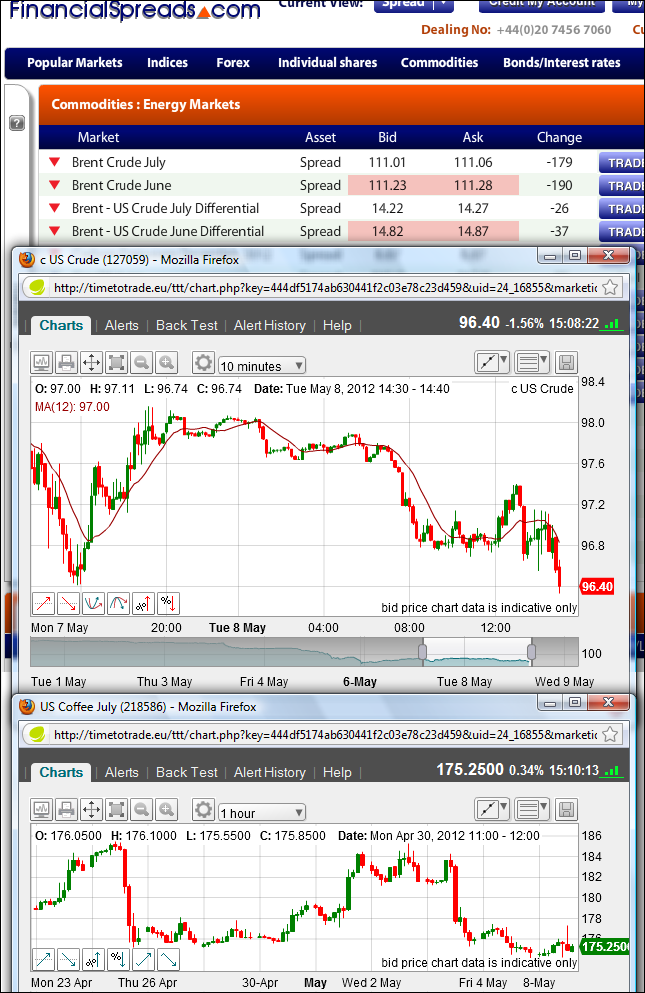
Task: Open Alerts tab in US Crude window
Action: 122,326
